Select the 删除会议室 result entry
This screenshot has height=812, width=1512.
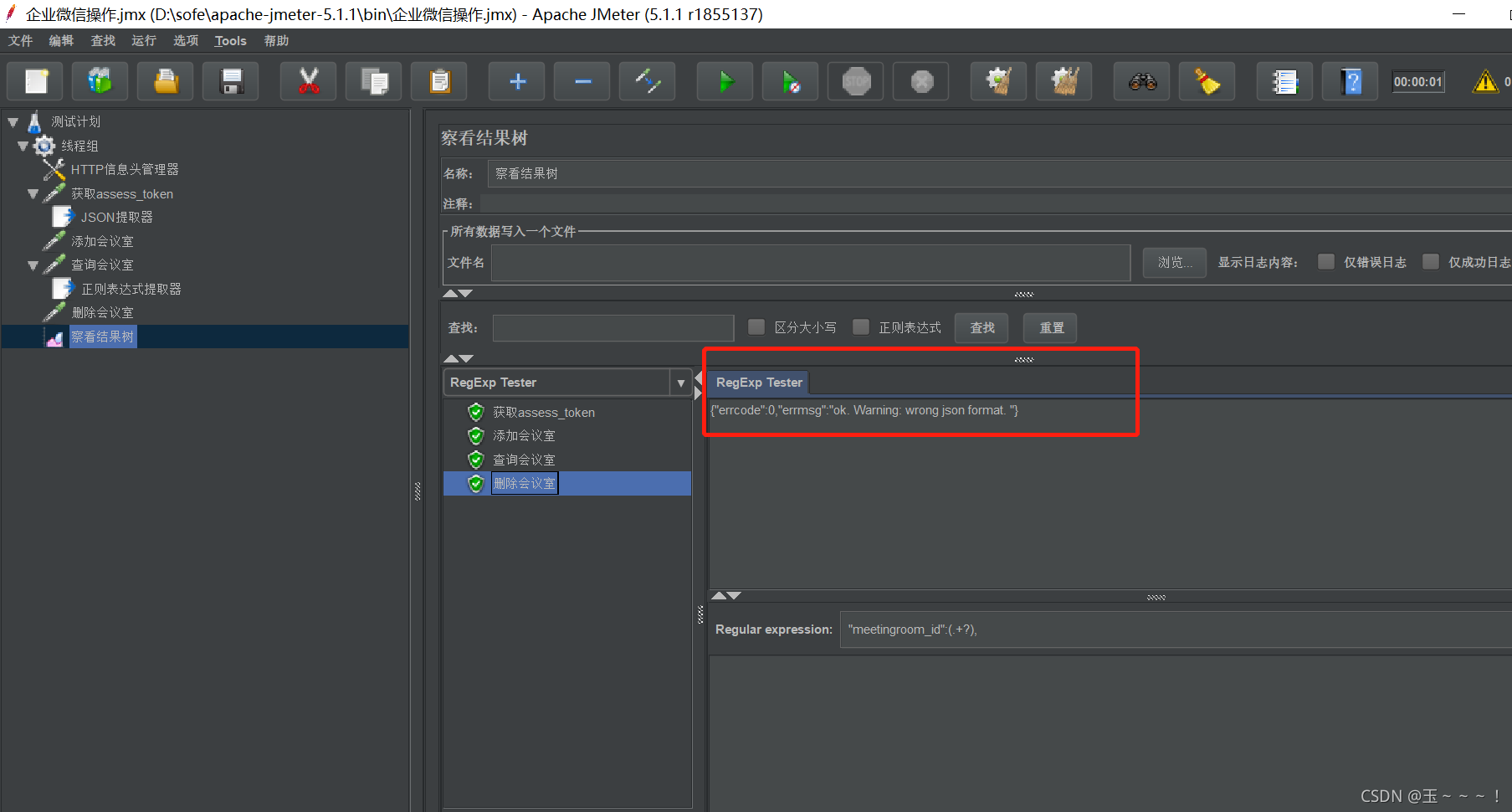(524, 483)
